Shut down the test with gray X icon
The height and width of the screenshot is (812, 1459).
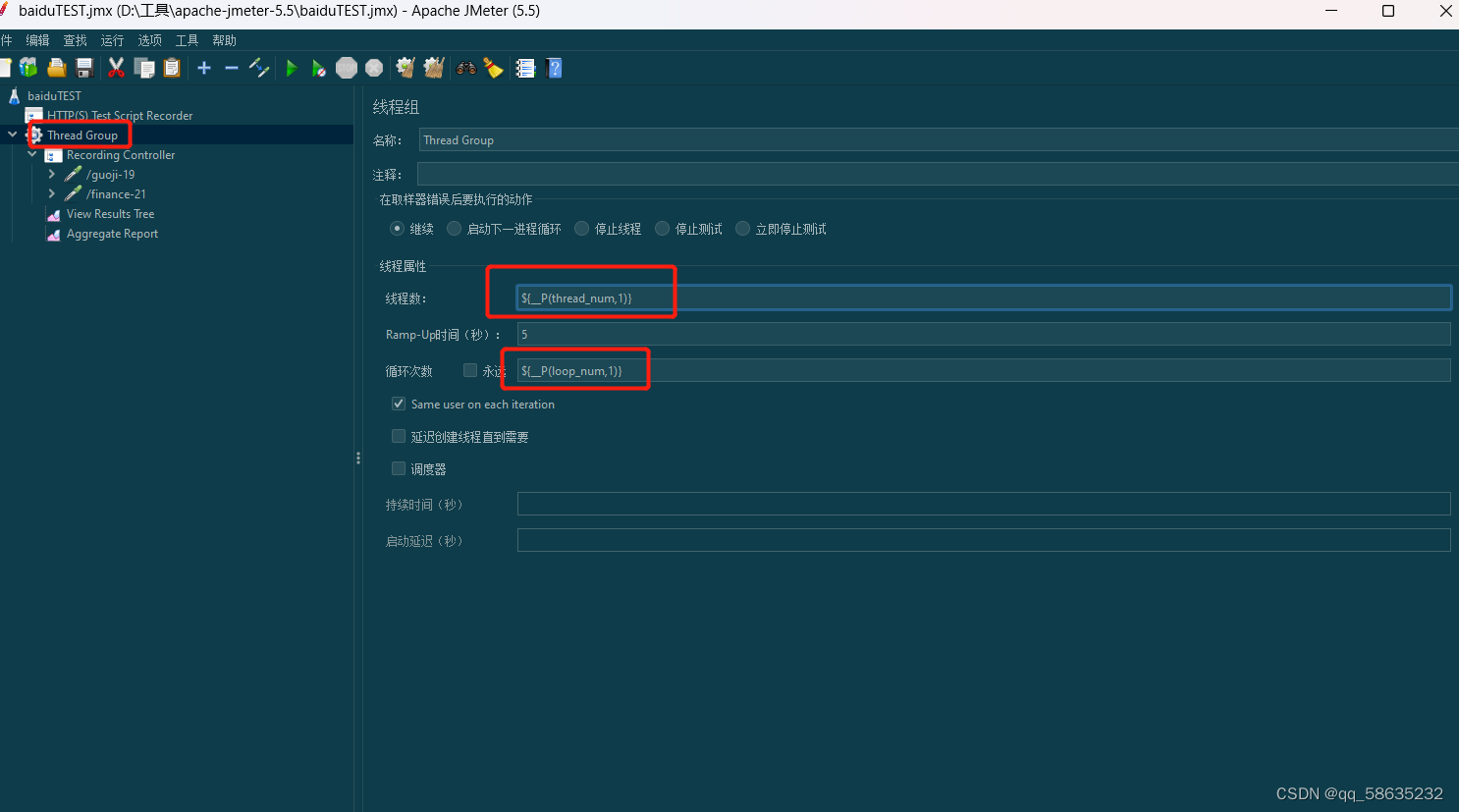tap(374, 68)
